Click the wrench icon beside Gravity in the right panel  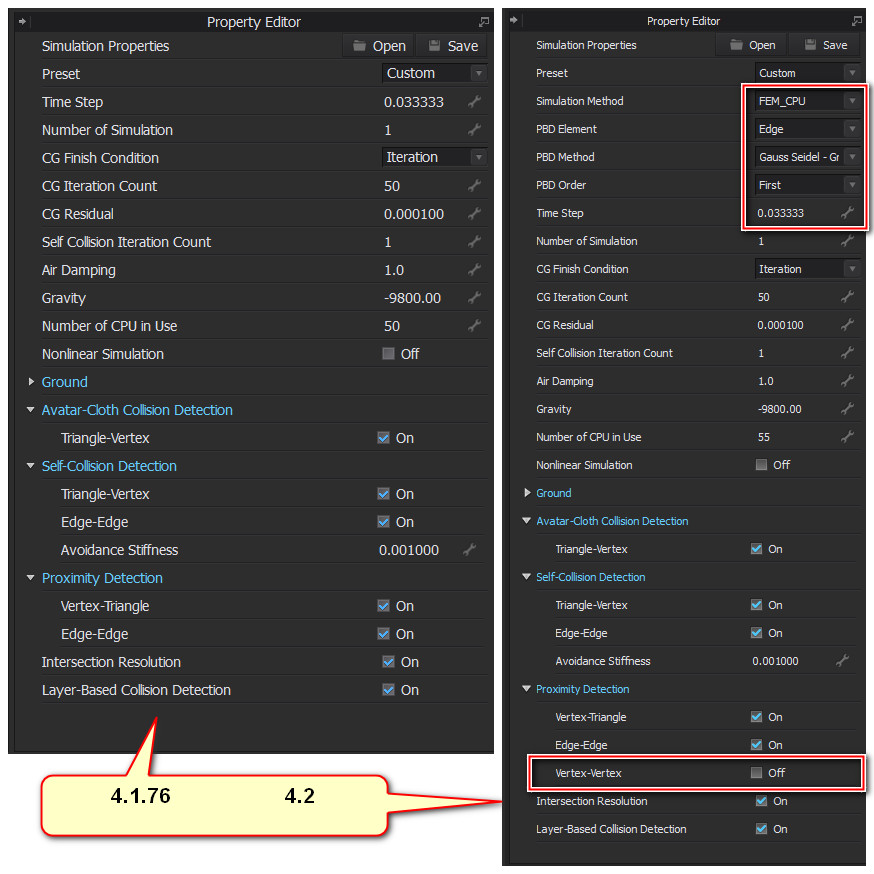click(846, 409)
